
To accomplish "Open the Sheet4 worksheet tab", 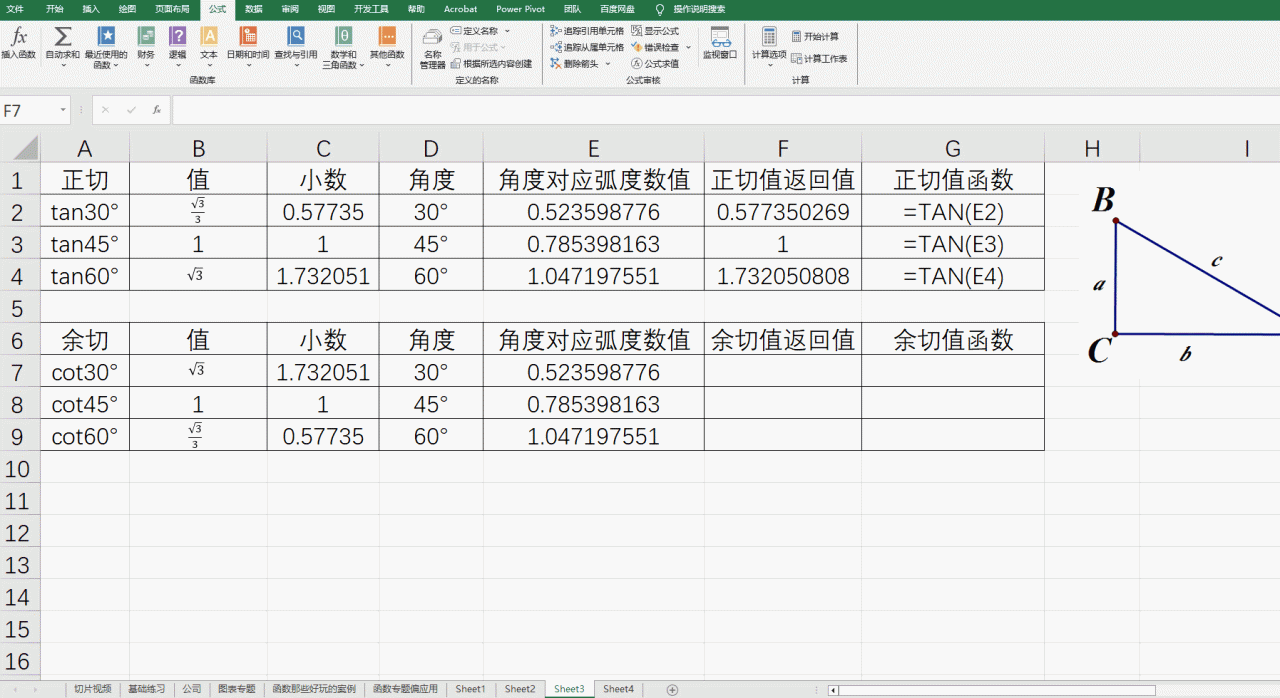I will click(x=618, y=689).
